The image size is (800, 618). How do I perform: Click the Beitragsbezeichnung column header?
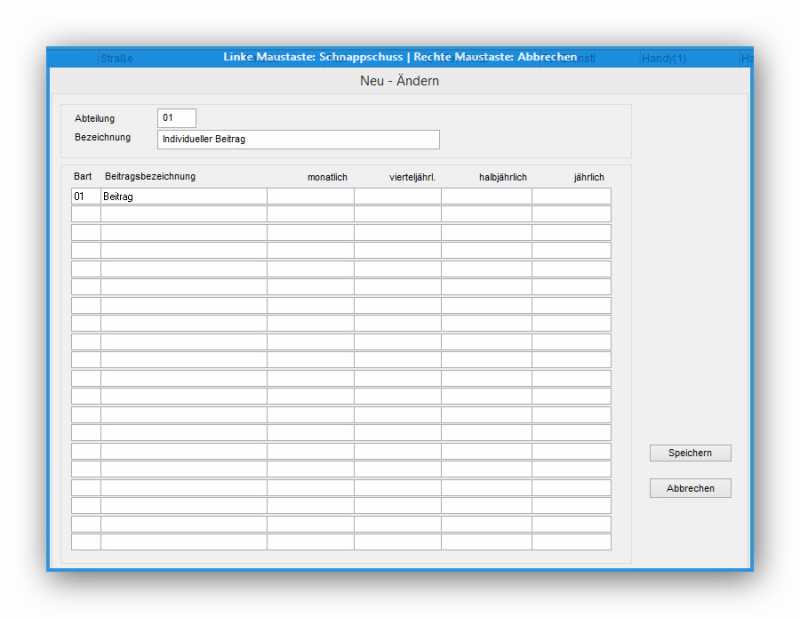pyautogui.click(x=150, y=177)
